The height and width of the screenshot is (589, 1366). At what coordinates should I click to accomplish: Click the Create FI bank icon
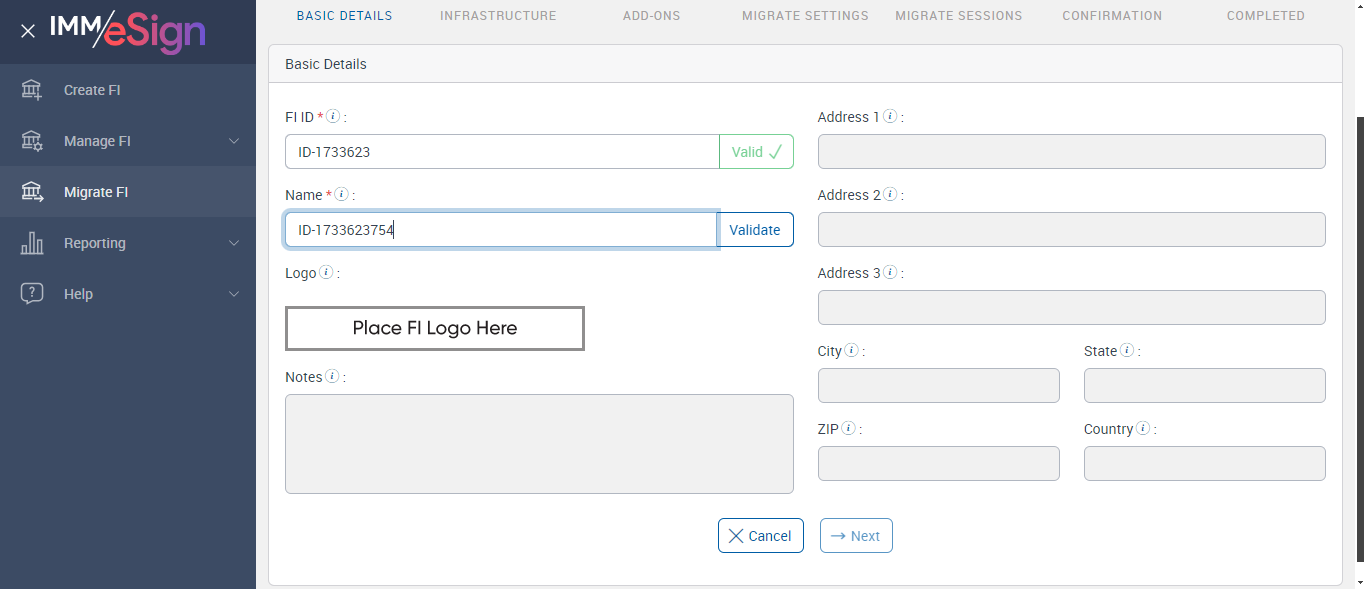pos(32,90)
